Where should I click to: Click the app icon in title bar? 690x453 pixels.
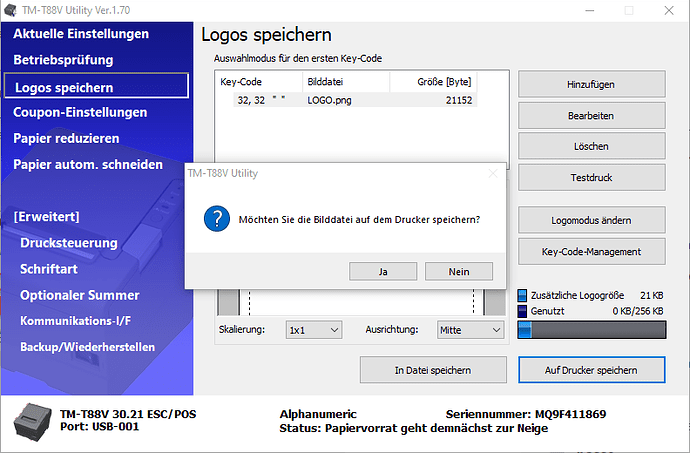click(10, 10)
